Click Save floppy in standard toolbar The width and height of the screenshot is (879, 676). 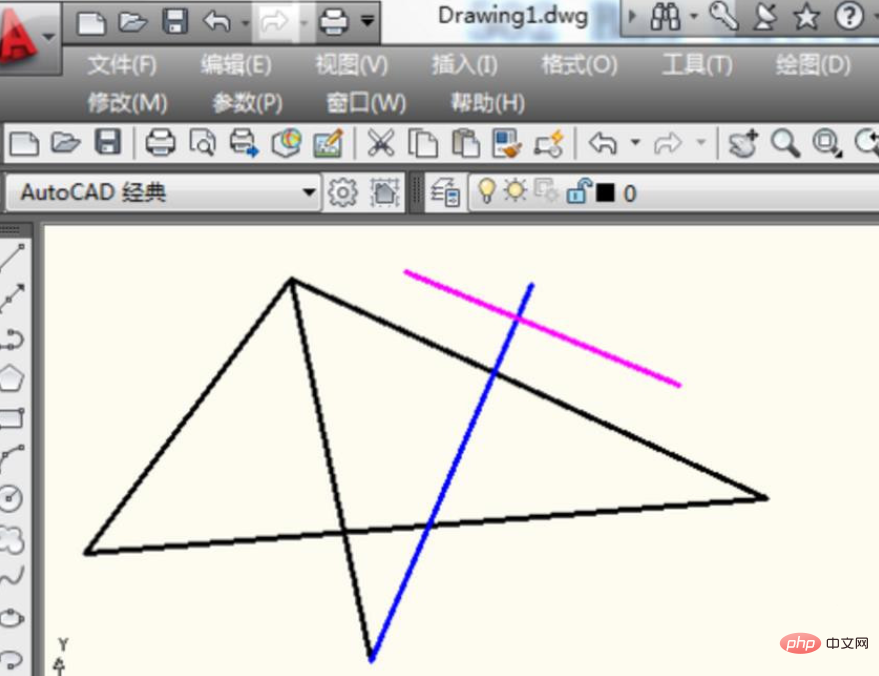[108, 142]
